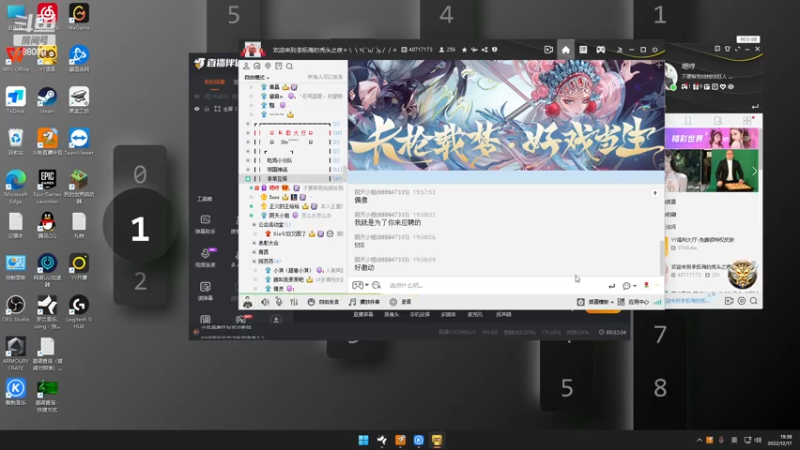Click the video camera icon in channel toolbar
Image resolution: width=800 pixels, height=450 pixels.
click(x=548, y=49)
